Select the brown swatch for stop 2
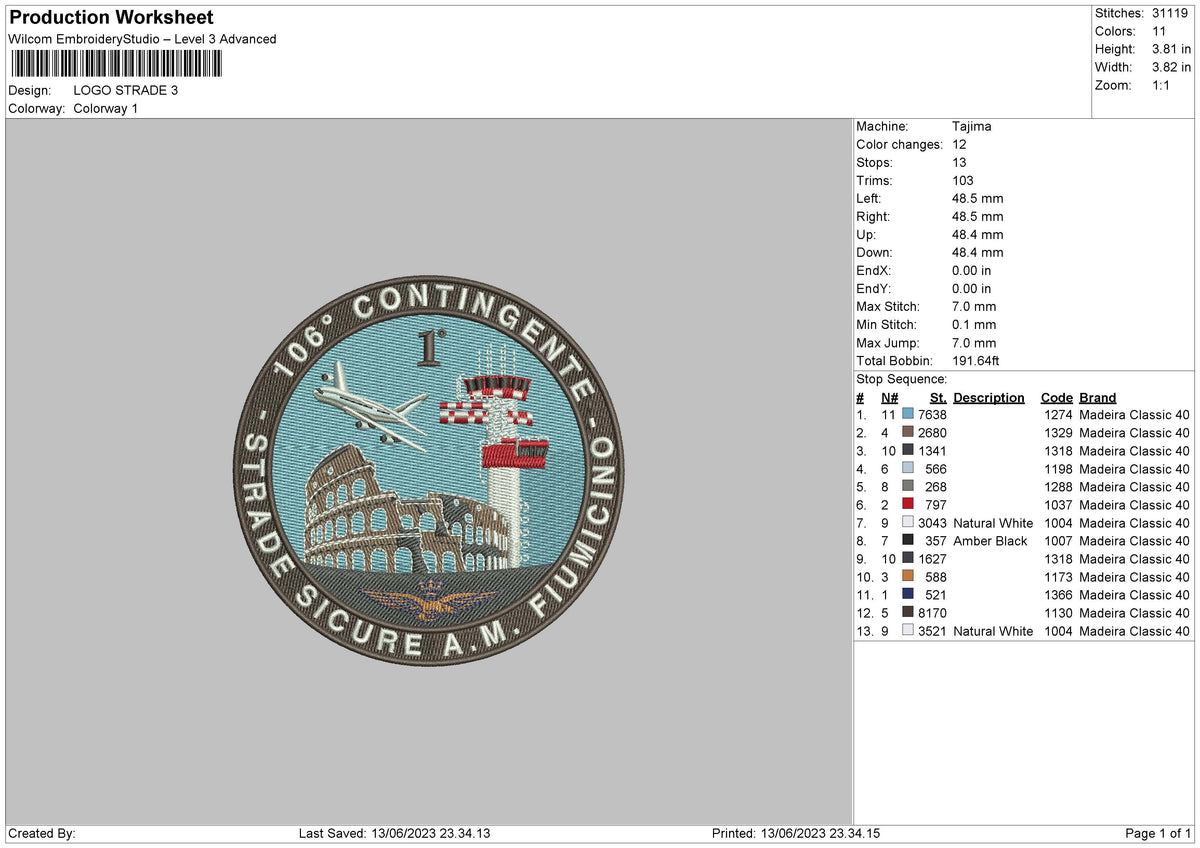Viewport: 1200px width, 848px height. 908,432
